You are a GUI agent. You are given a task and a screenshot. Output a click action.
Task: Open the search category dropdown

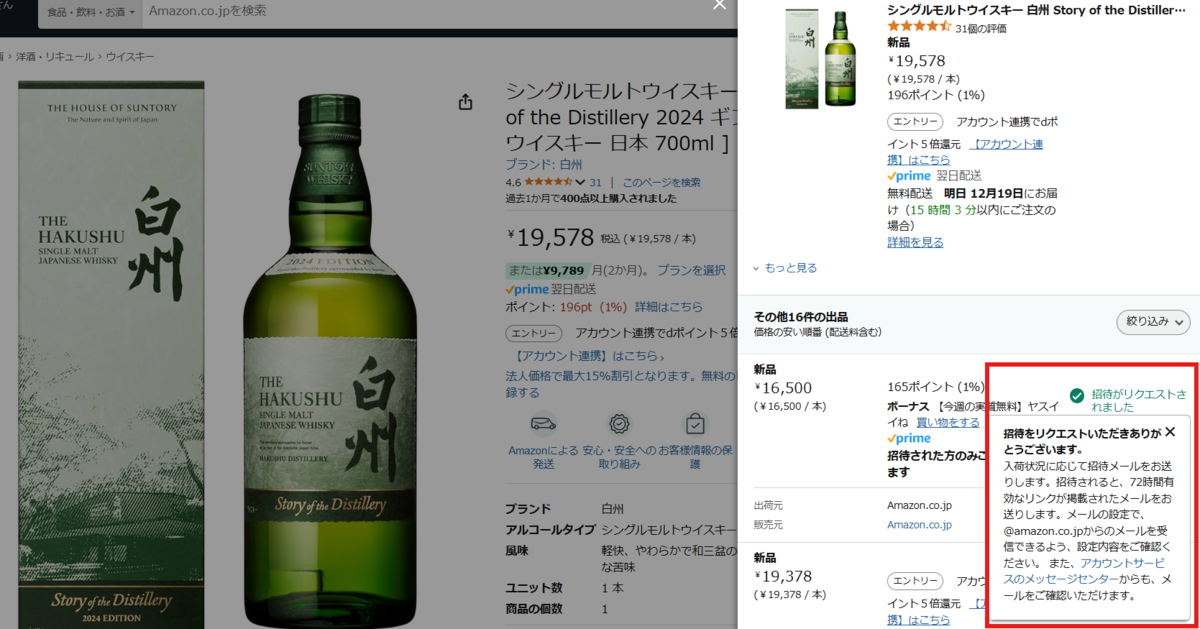click(88, 12)
